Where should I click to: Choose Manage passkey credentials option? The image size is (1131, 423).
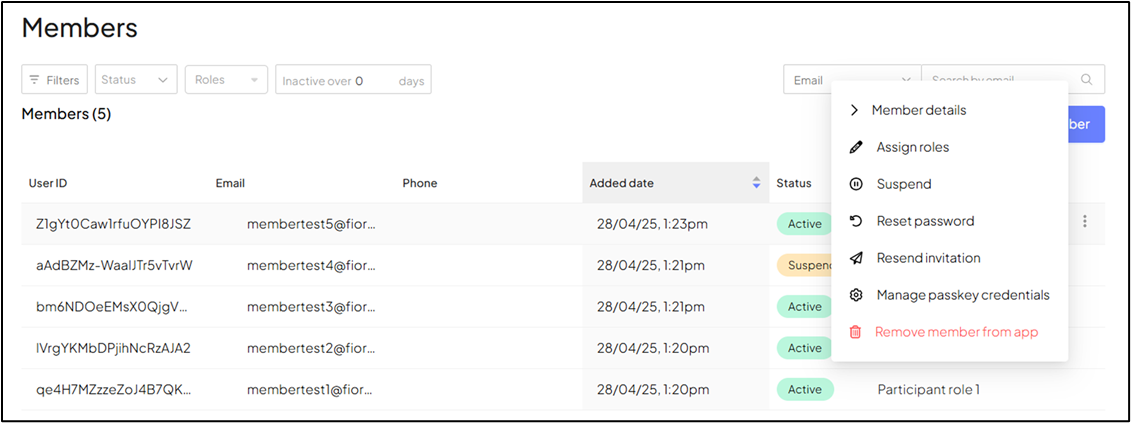point(962,295)
